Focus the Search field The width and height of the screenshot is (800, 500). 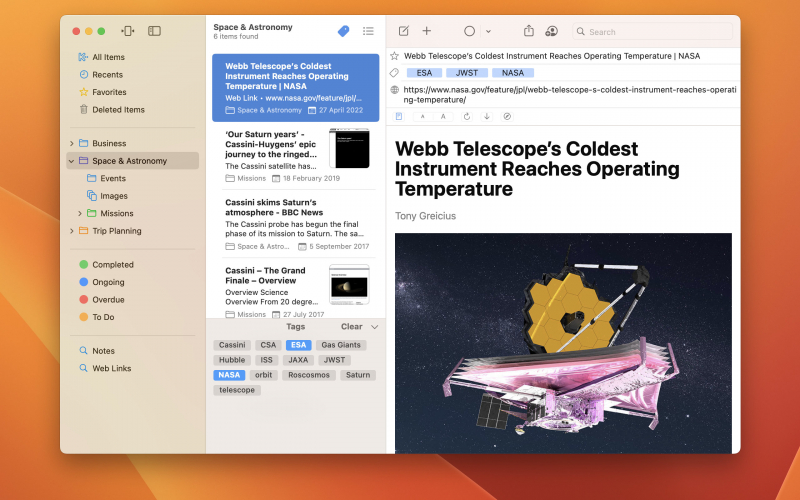pyautogui.click(x=653, y=32)
